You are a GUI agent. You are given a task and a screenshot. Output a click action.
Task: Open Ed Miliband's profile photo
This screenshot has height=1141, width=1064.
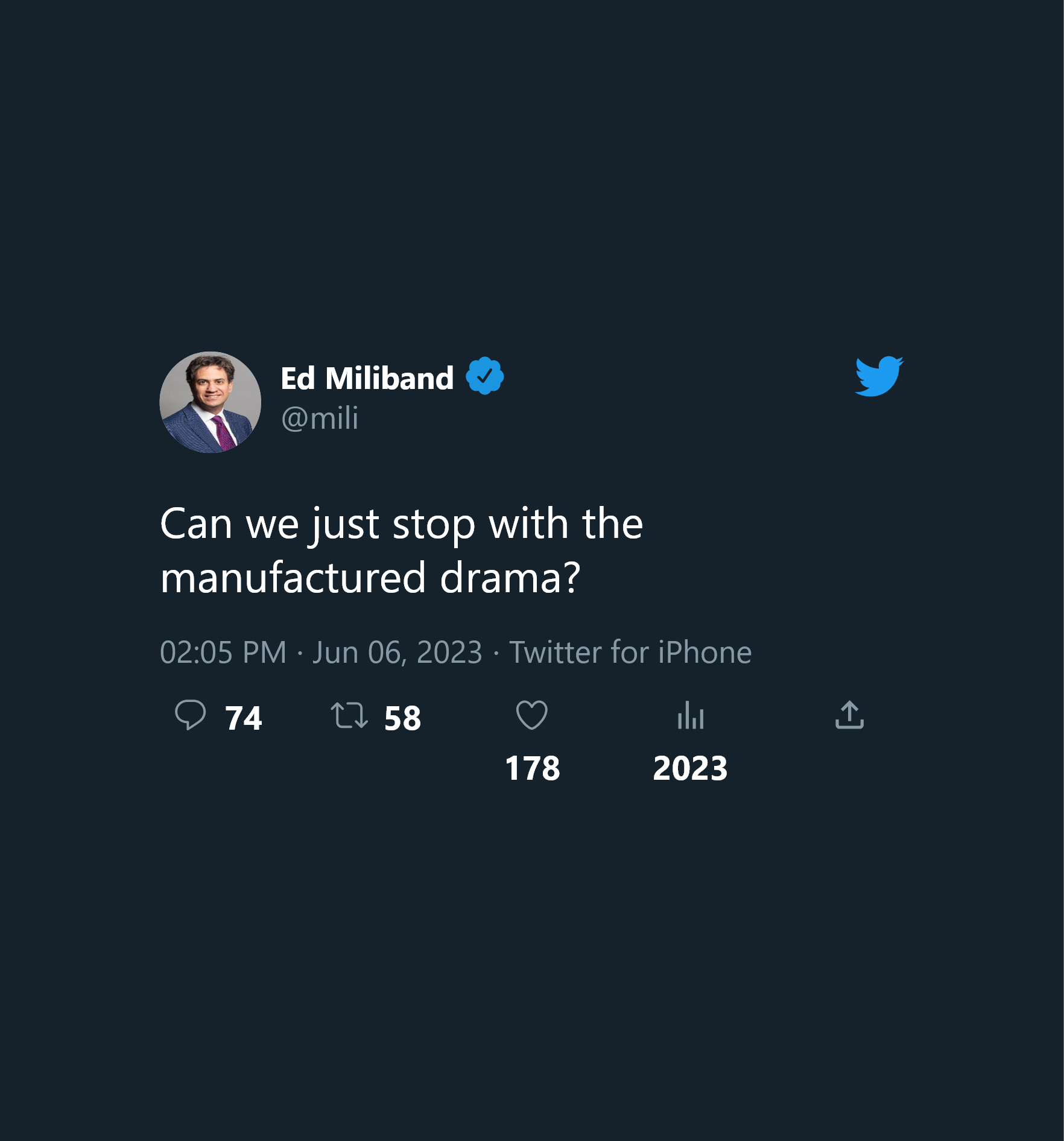[210, 402]
